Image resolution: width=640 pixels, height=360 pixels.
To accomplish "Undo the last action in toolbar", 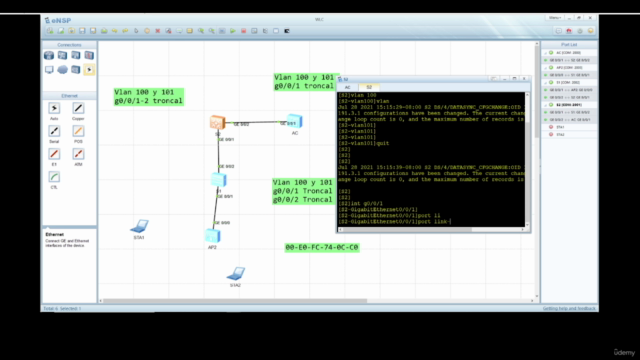I will tap(115, 31).
